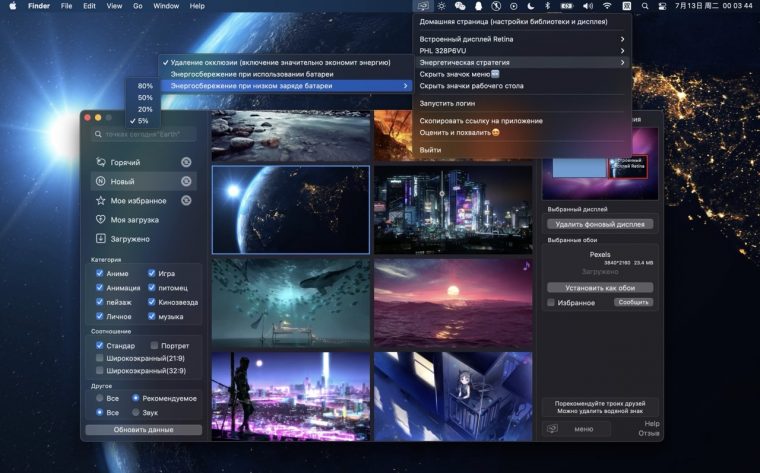This screenshot has height=473, width=760.
Task: Click the Обновить данные button
Action: pyautogui.click(x=143, y=430)
